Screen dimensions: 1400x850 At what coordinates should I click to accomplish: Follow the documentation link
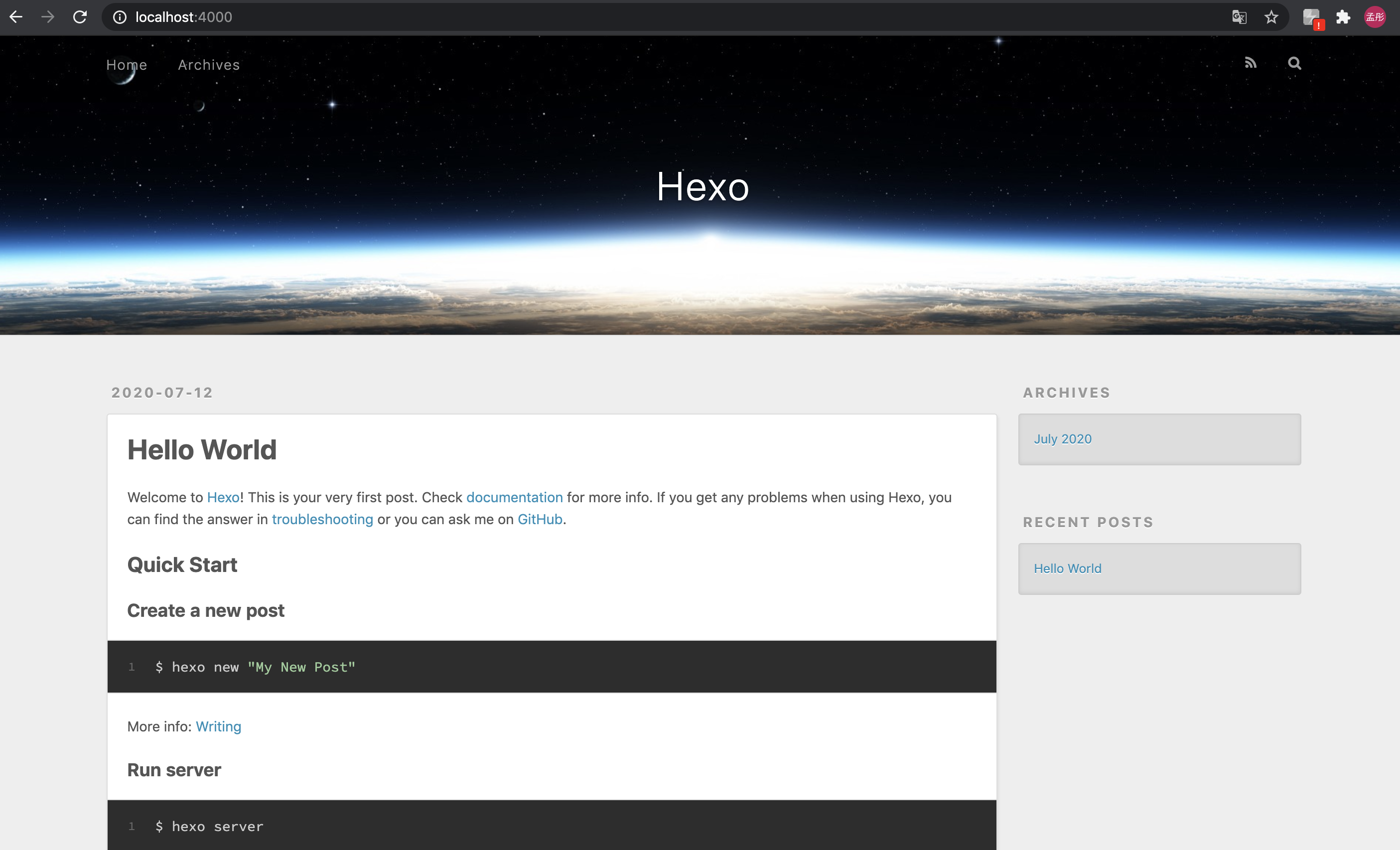[514, 497]
